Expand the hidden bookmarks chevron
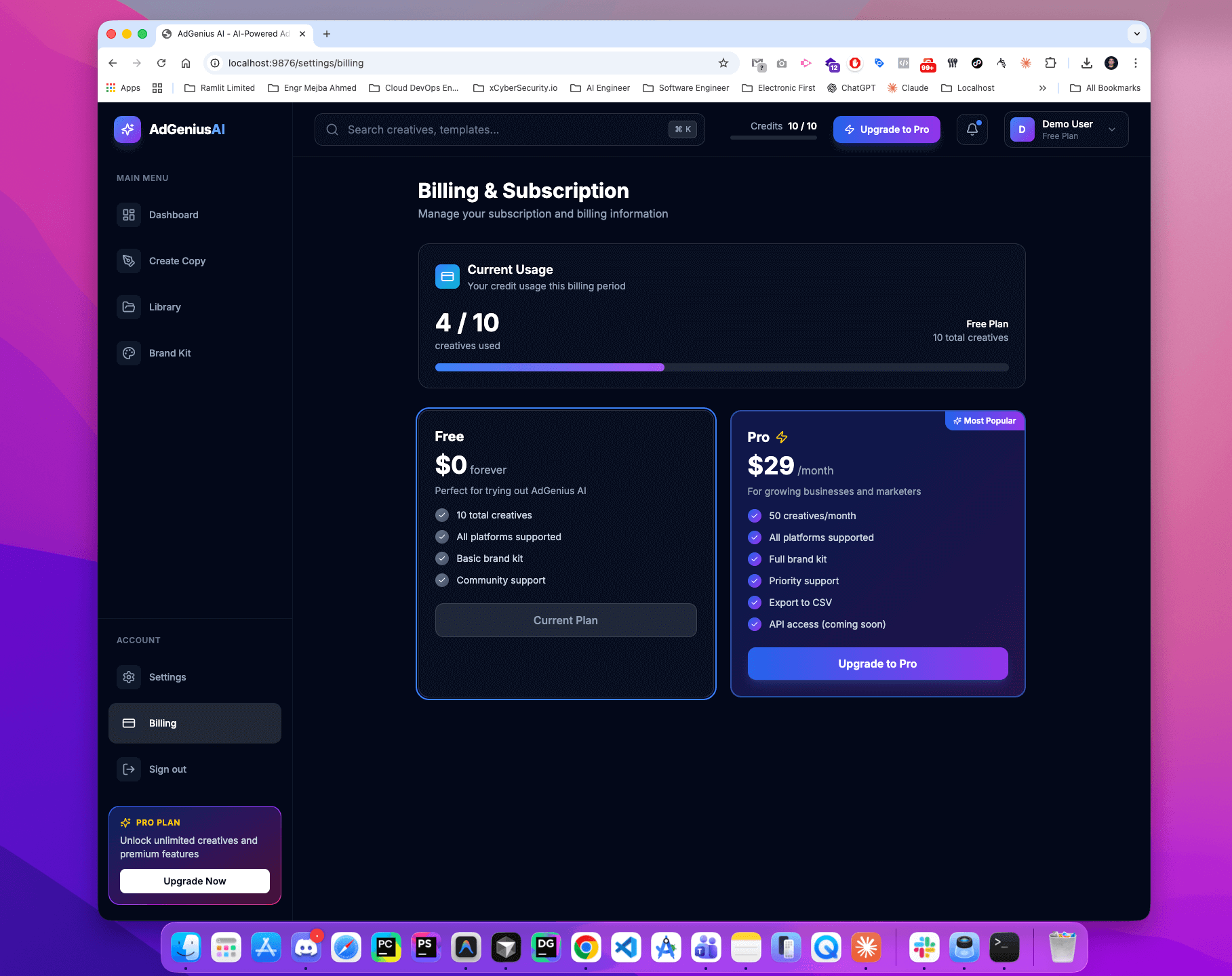Image resolution: width=1232 pixels, height=976 pixels. click(x=1043, y=87)
